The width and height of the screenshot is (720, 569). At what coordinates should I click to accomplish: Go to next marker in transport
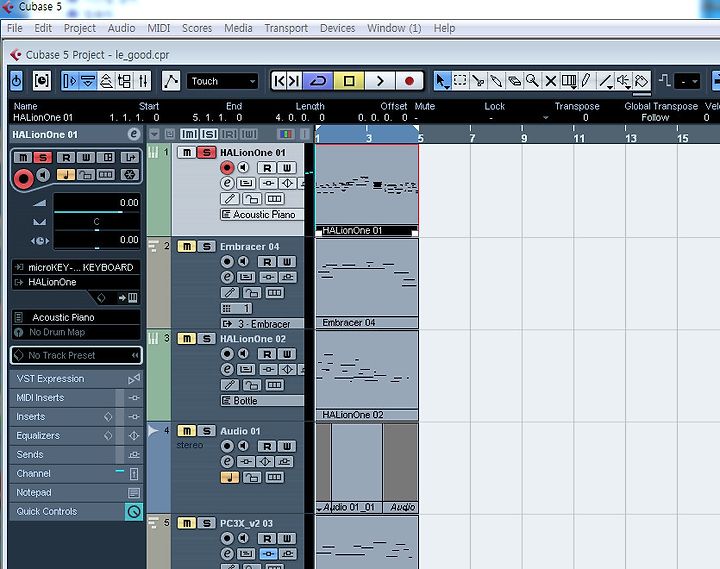pyautogui.click(x=294, y=81)
